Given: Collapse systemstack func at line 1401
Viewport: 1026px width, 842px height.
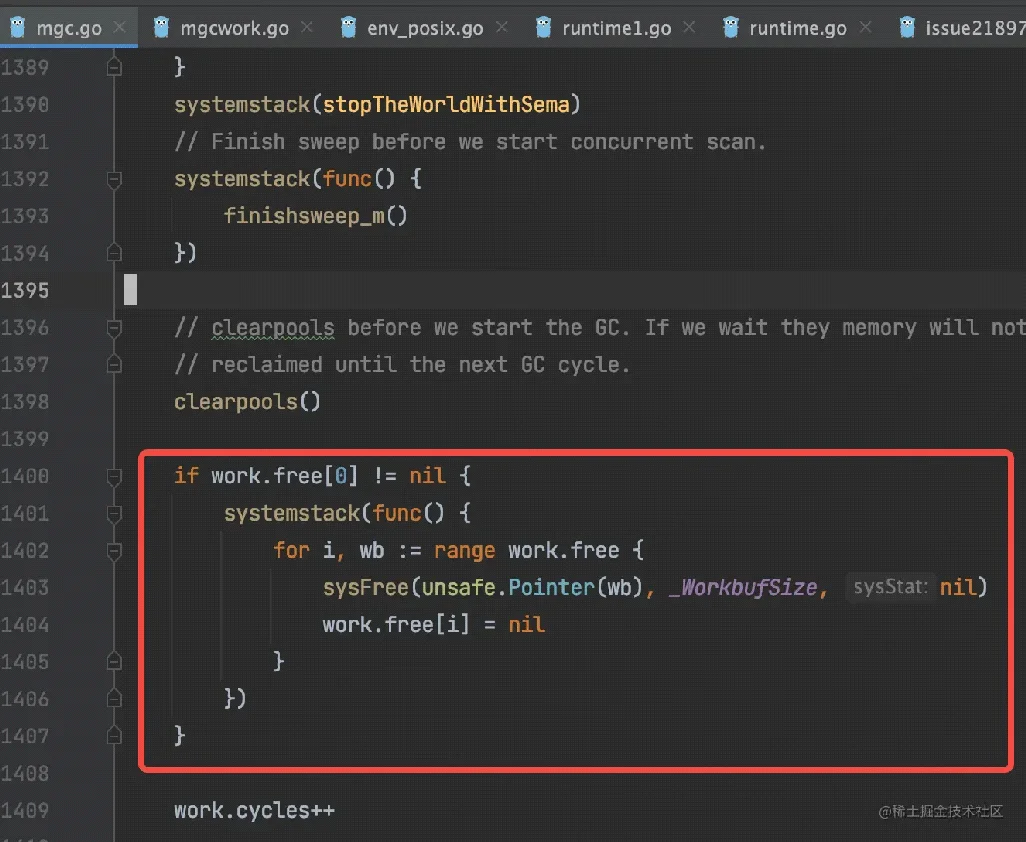Looking at the screenshot, I should pyautogui.click(x=114, y=514).
